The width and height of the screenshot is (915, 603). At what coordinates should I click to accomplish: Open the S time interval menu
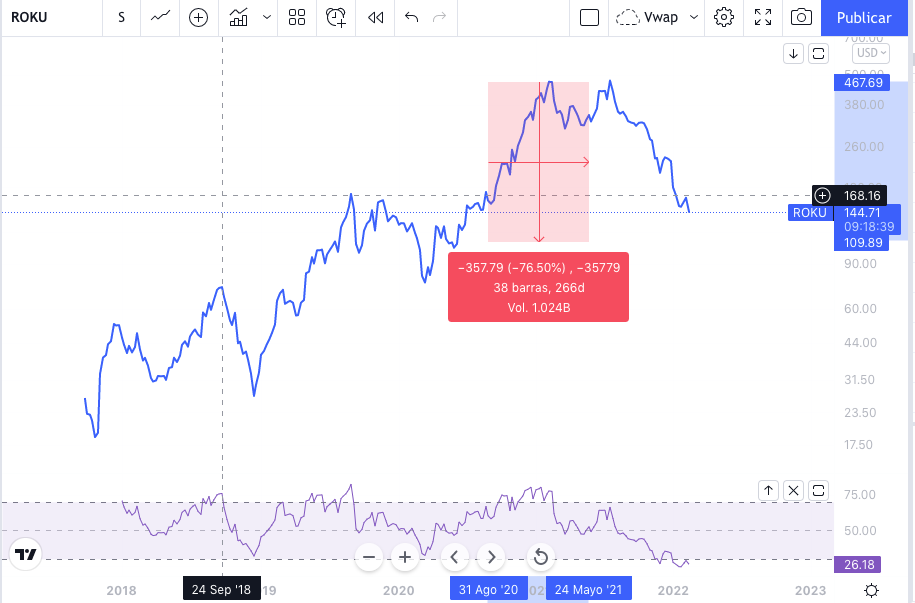[121, 17]
